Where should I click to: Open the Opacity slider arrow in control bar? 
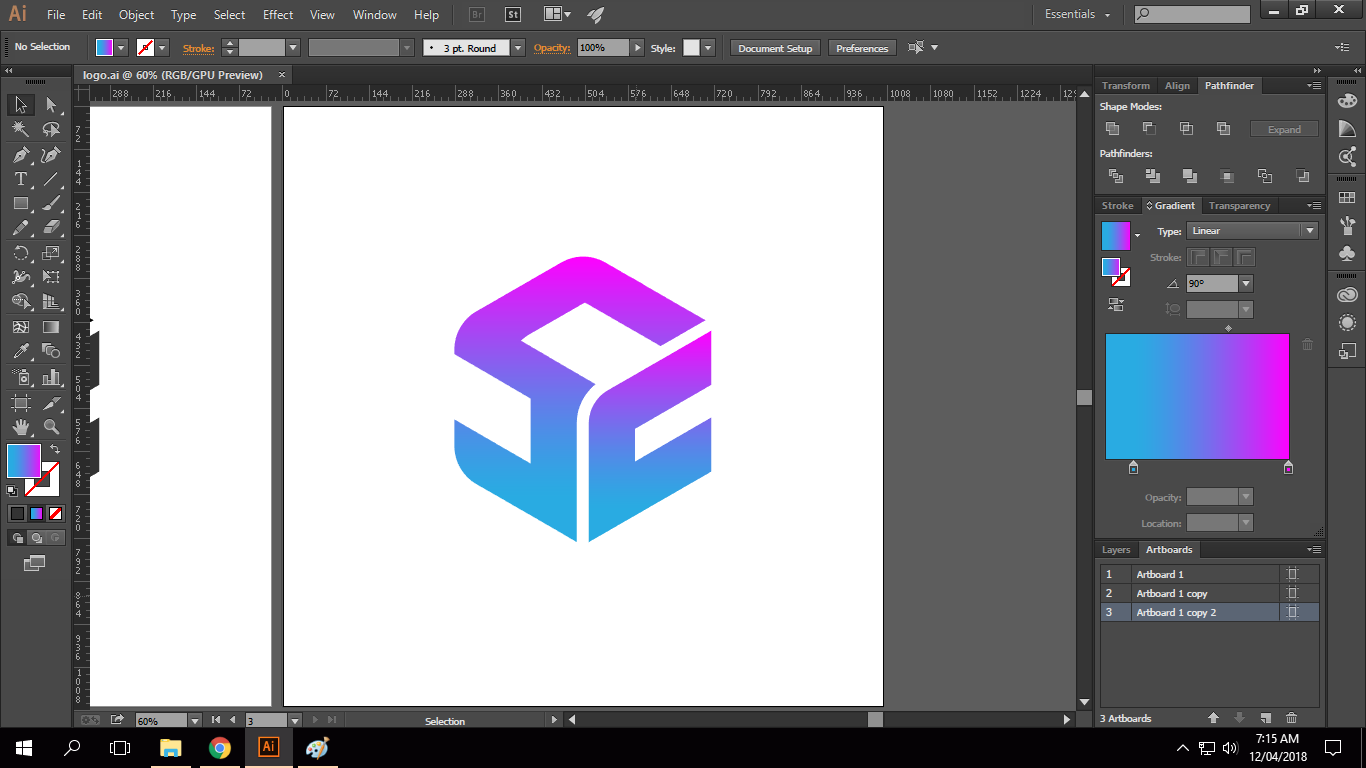637,48
